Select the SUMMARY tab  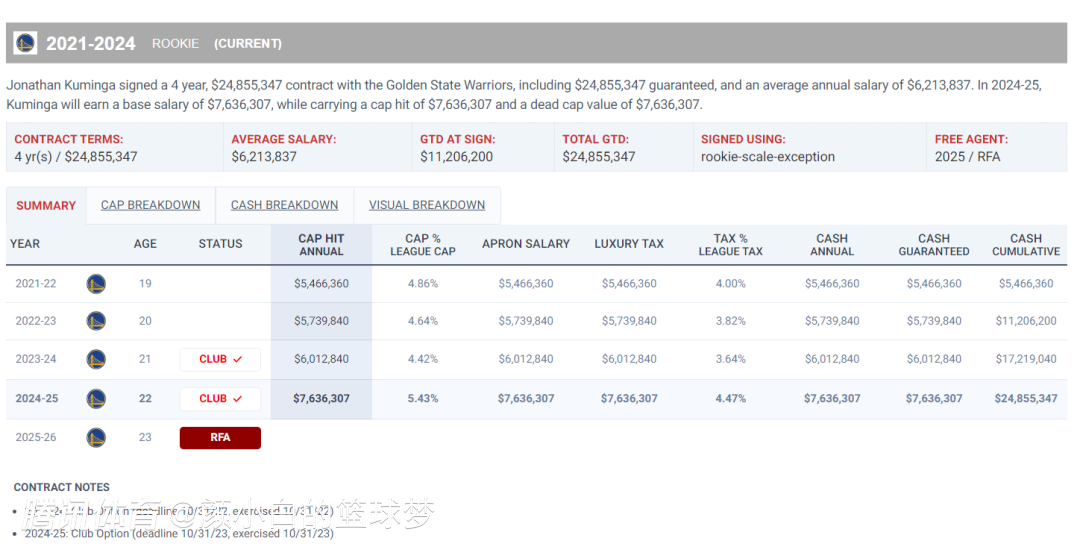(46, 205)
